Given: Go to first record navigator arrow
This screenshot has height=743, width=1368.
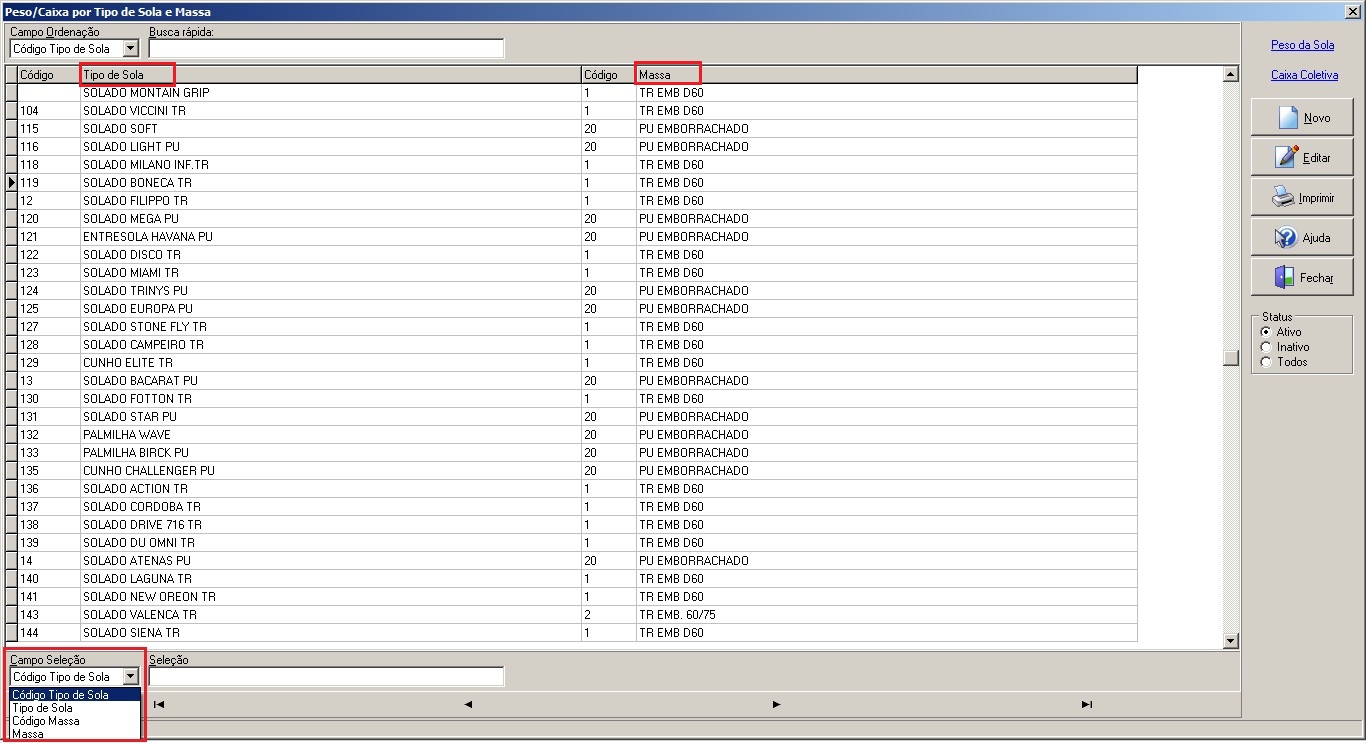Looking at the screenshot, I should pos(159,704).
